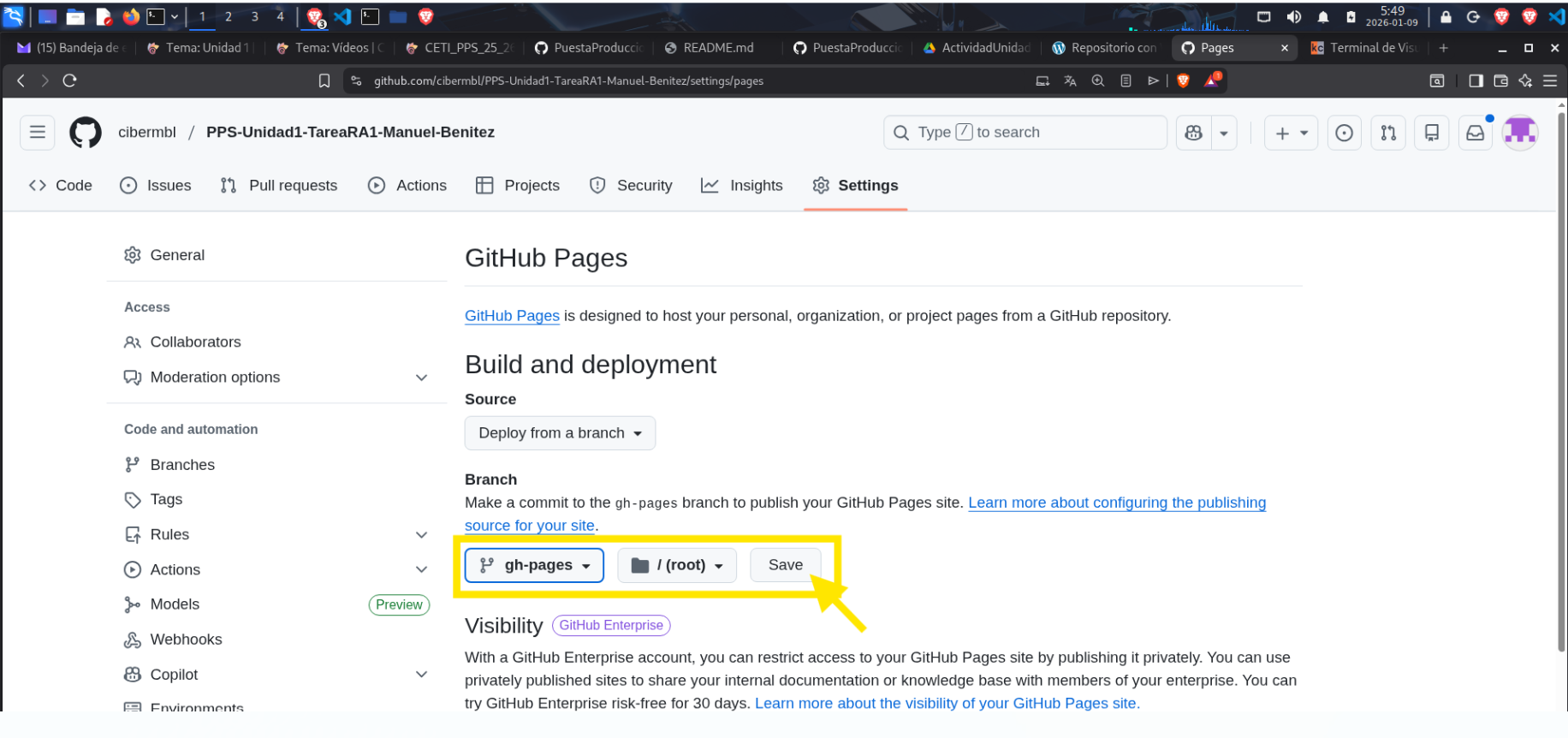Save the Pages branch configuration

786,565
